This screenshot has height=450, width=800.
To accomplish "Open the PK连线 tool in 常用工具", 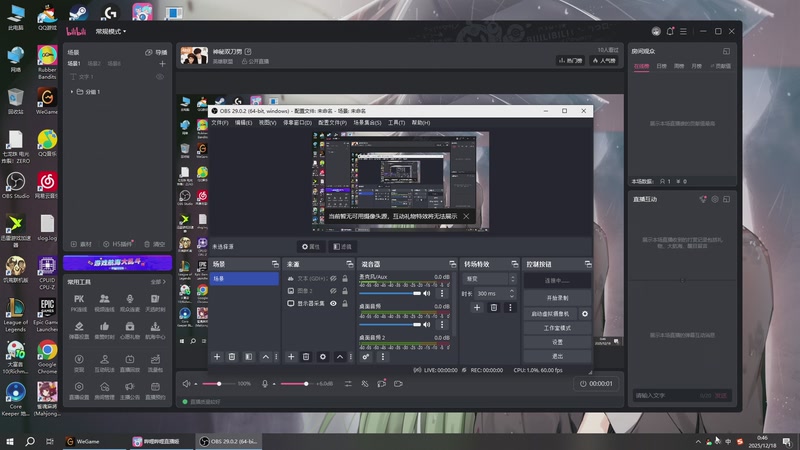I will point(79,303).
